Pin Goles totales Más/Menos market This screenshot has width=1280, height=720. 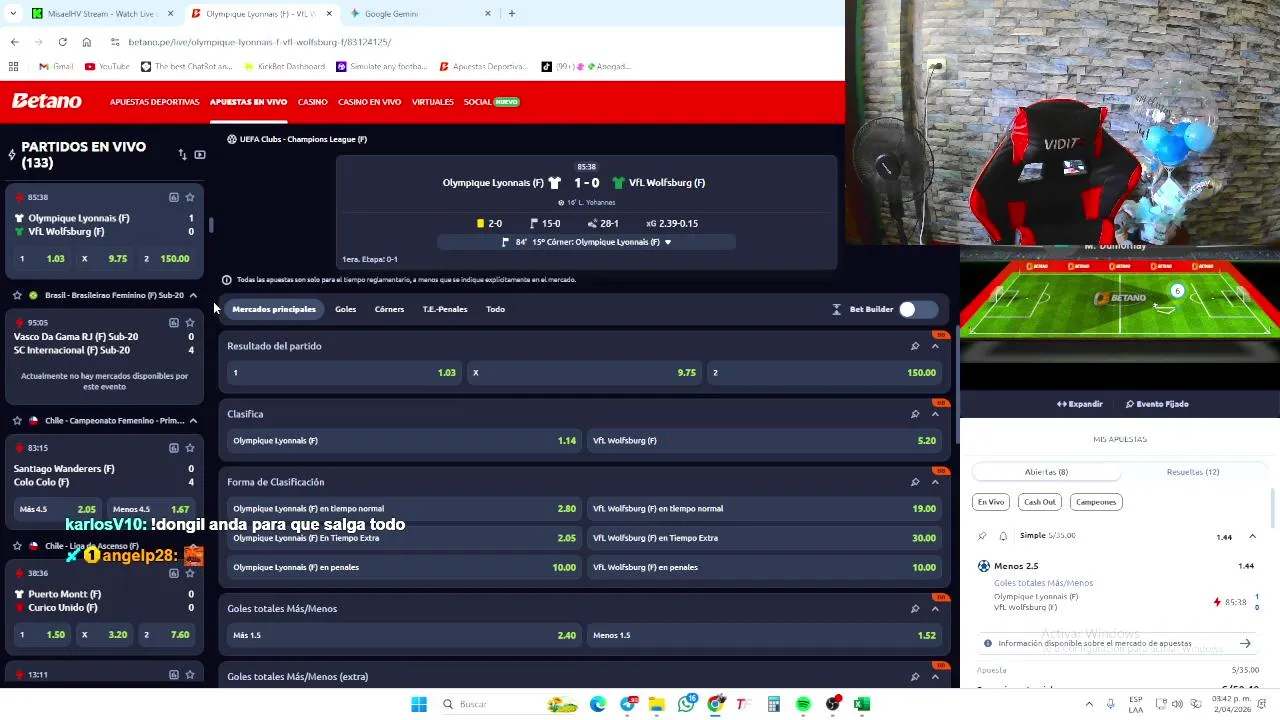pyautogui.click(x=915, y=609)
